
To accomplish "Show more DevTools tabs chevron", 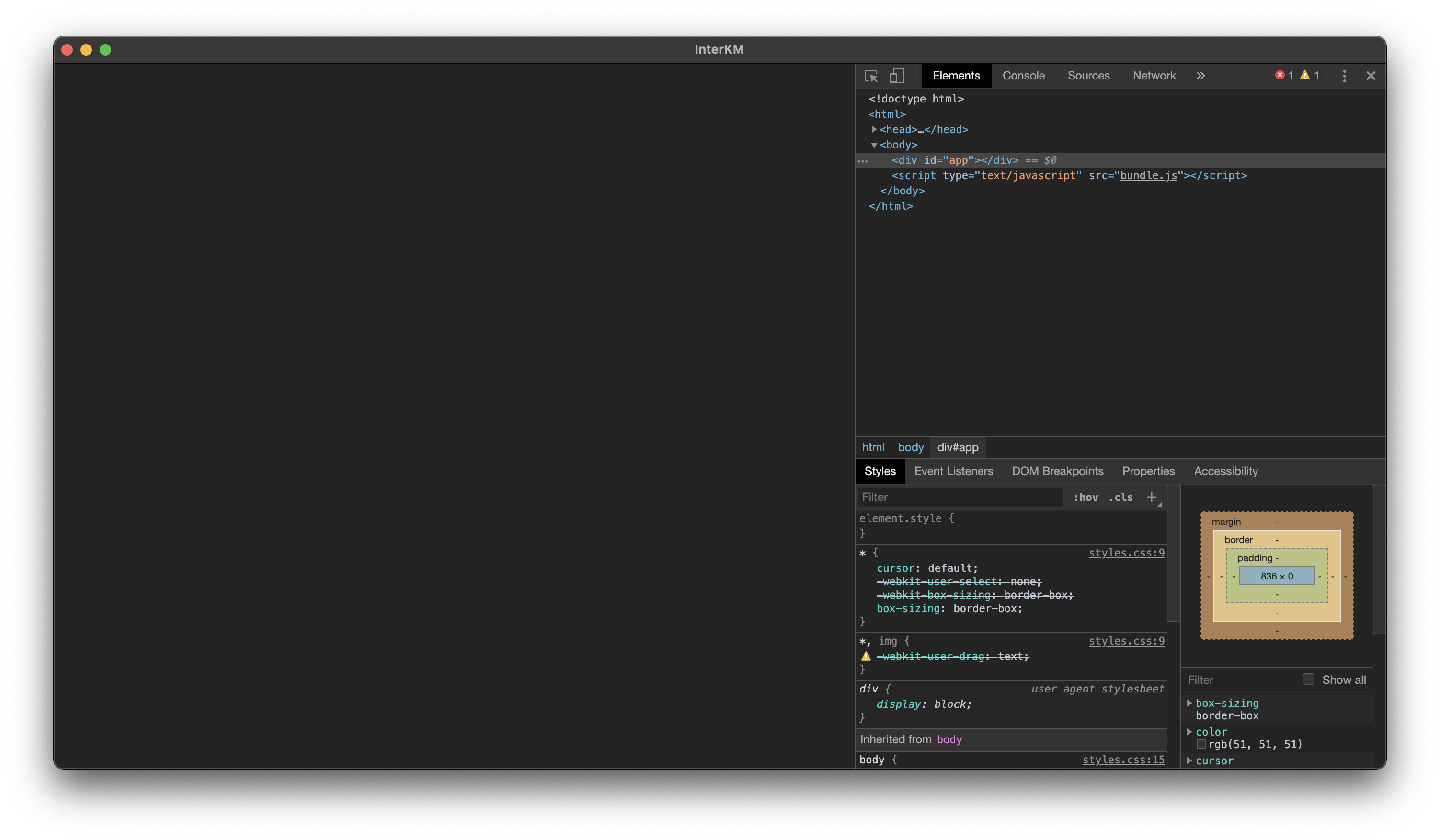I will [1200, 76].
